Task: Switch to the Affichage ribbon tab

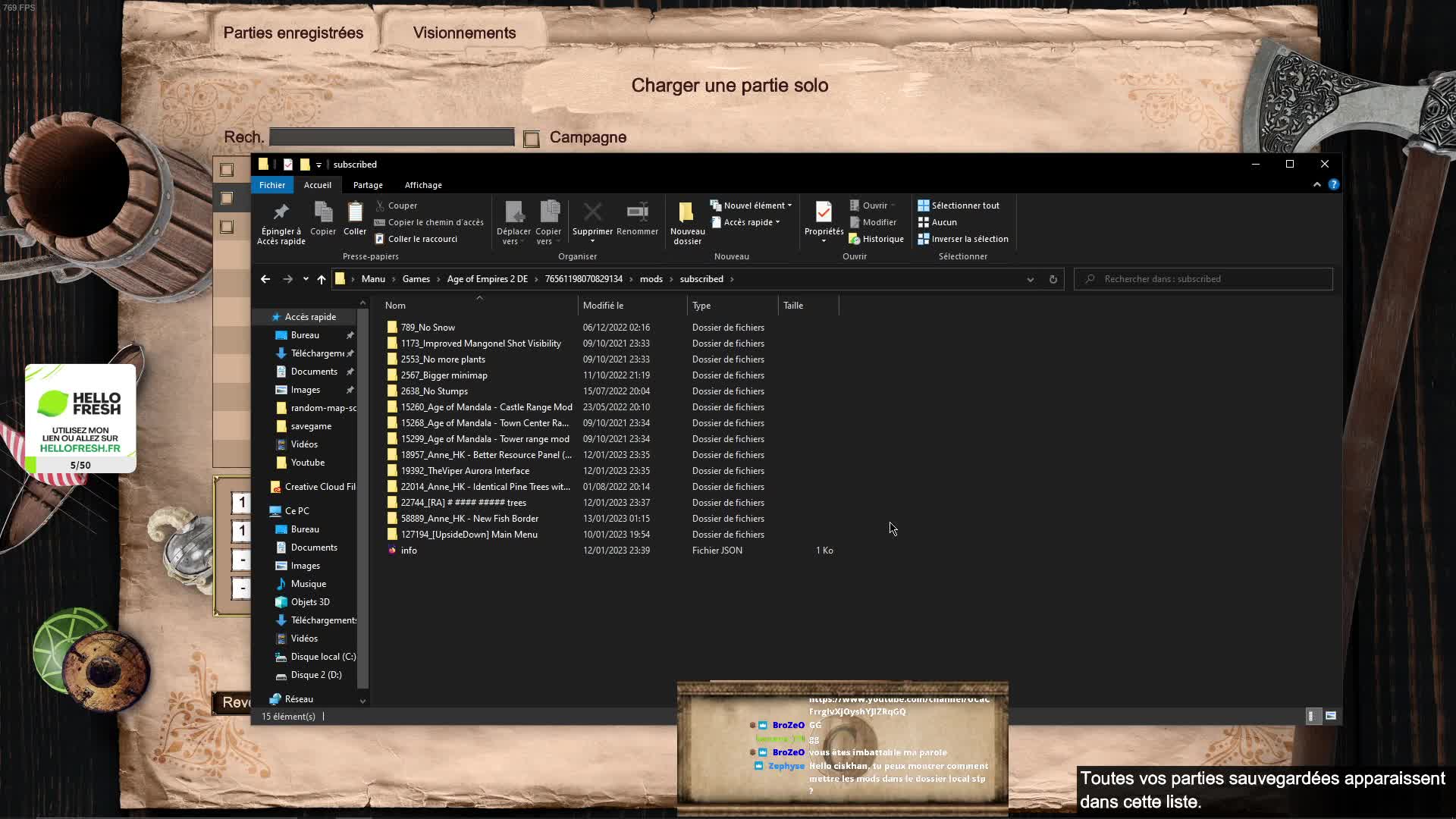Action: pos(423,185)
